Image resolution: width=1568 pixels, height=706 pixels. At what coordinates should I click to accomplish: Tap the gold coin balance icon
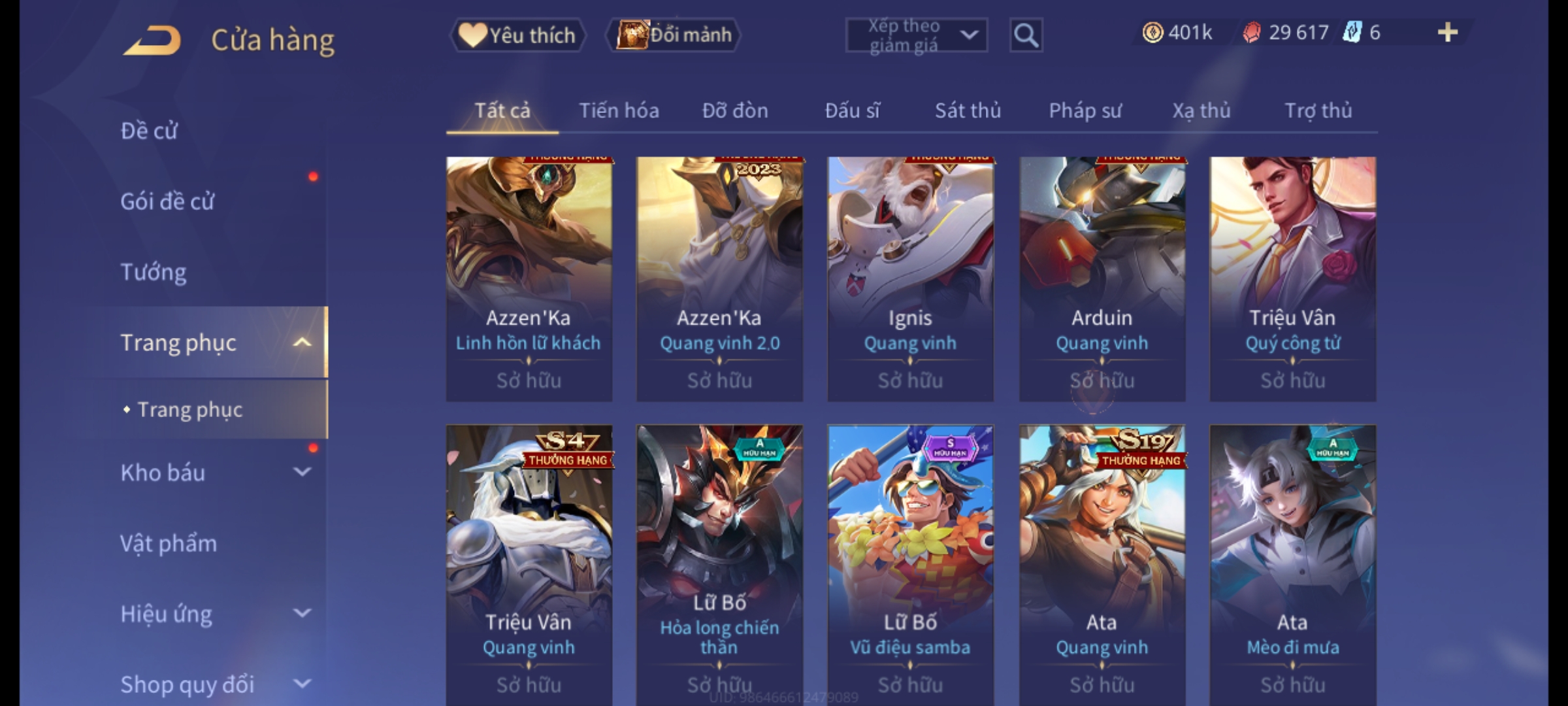pos(1152,33)
